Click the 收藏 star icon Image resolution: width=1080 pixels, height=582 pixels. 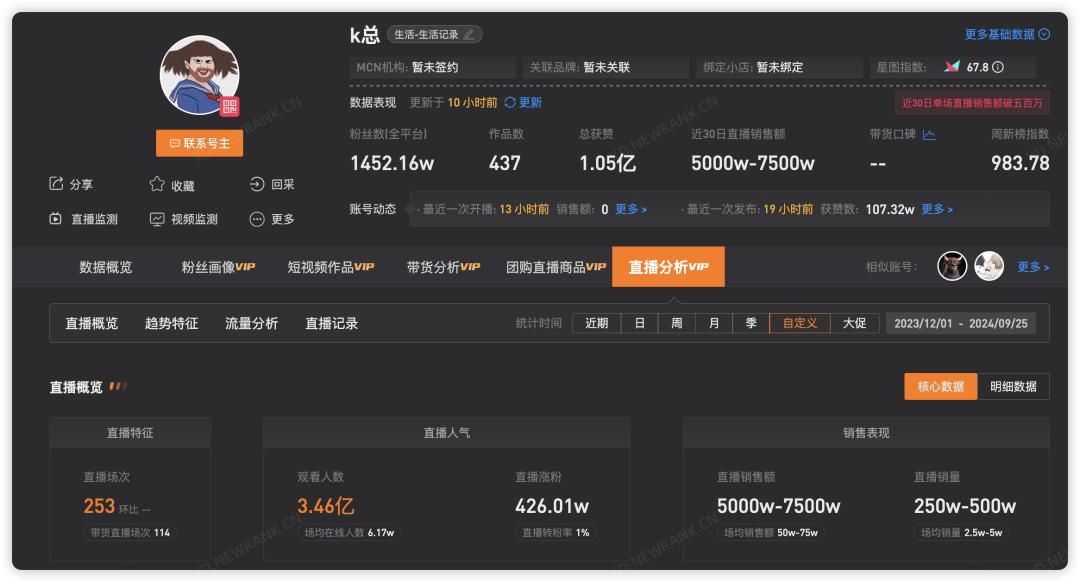[157, 184]
